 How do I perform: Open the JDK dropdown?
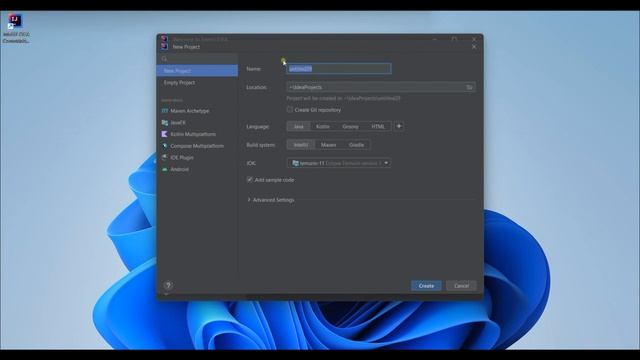(x=339, y=163)
